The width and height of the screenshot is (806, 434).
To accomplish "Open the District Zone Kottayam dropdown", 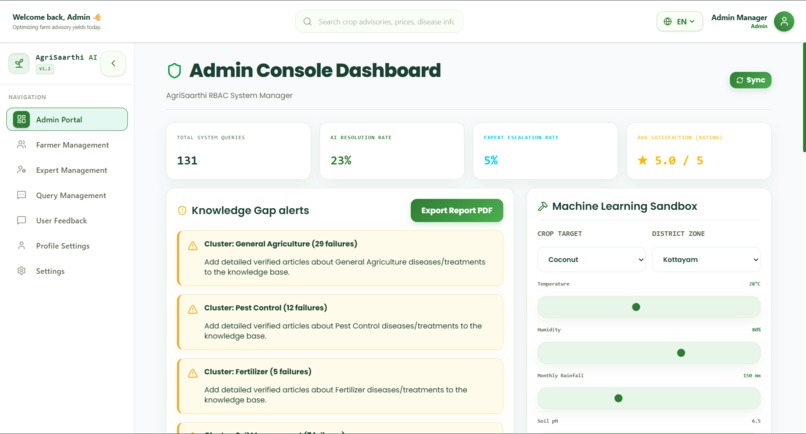I will tap(706, 260).
